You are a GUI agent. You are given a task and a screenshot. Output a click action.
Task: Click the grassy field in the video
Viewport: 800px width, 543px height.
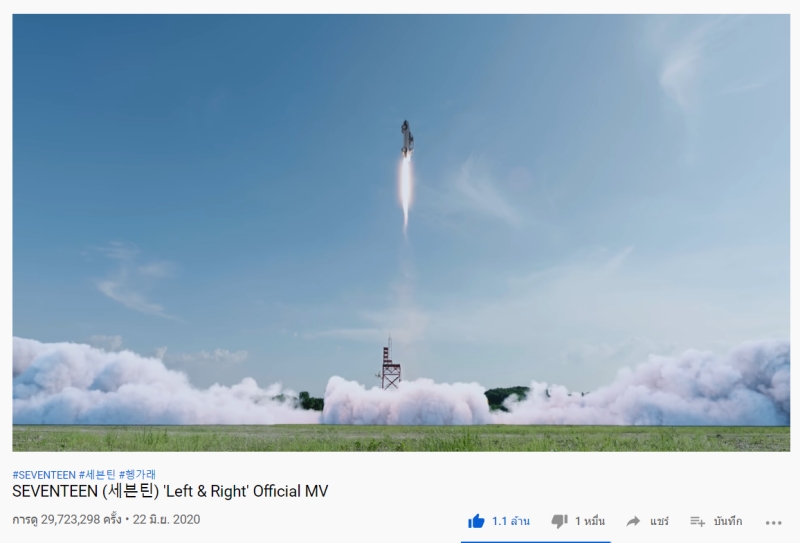(401, 438)
